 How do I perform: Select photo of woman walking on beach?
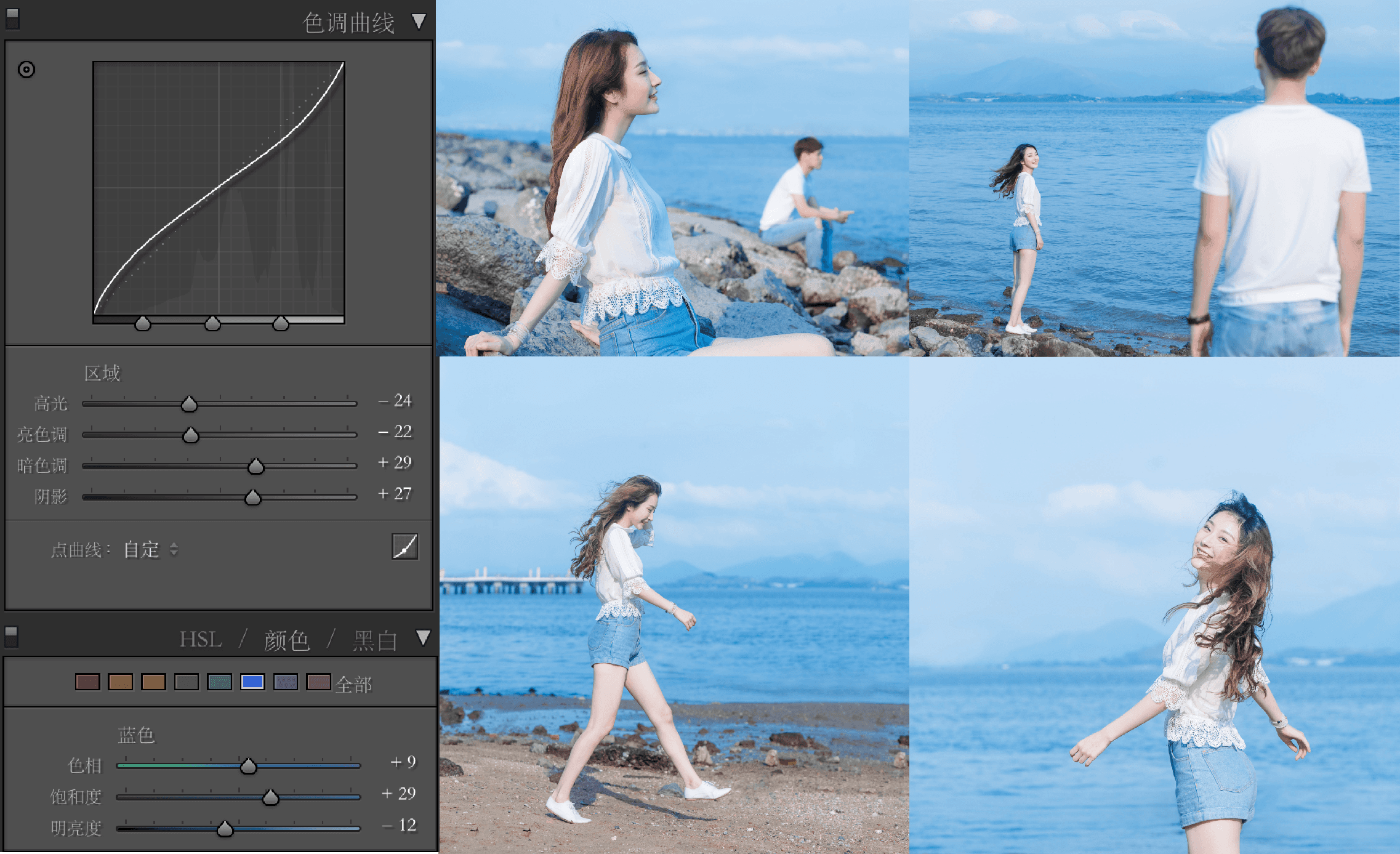coord(674,605)
